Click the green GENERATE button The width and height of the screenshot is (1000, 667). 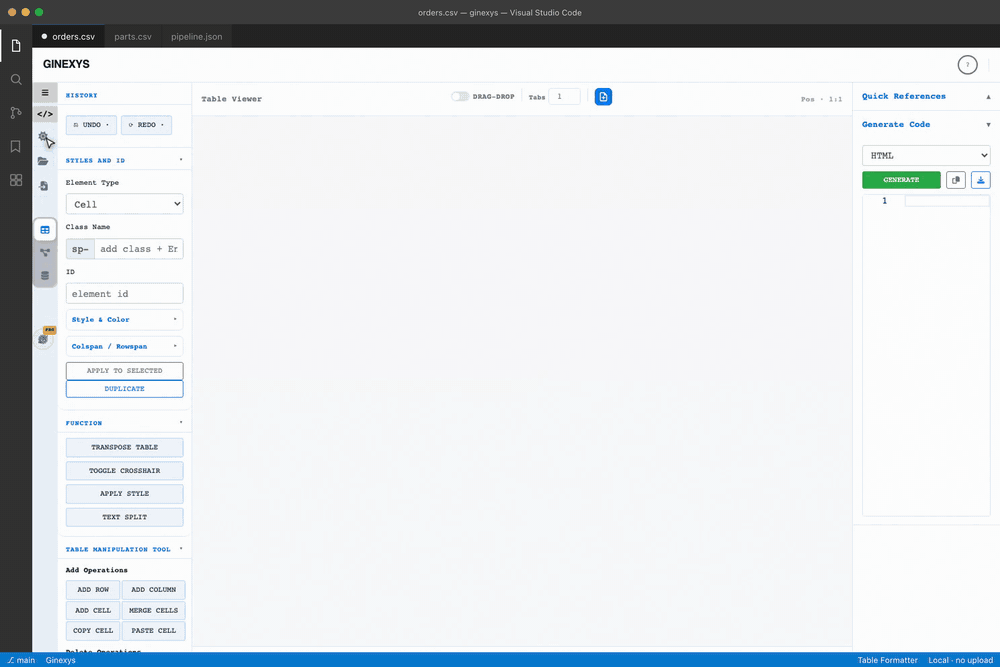pos(901,180)
